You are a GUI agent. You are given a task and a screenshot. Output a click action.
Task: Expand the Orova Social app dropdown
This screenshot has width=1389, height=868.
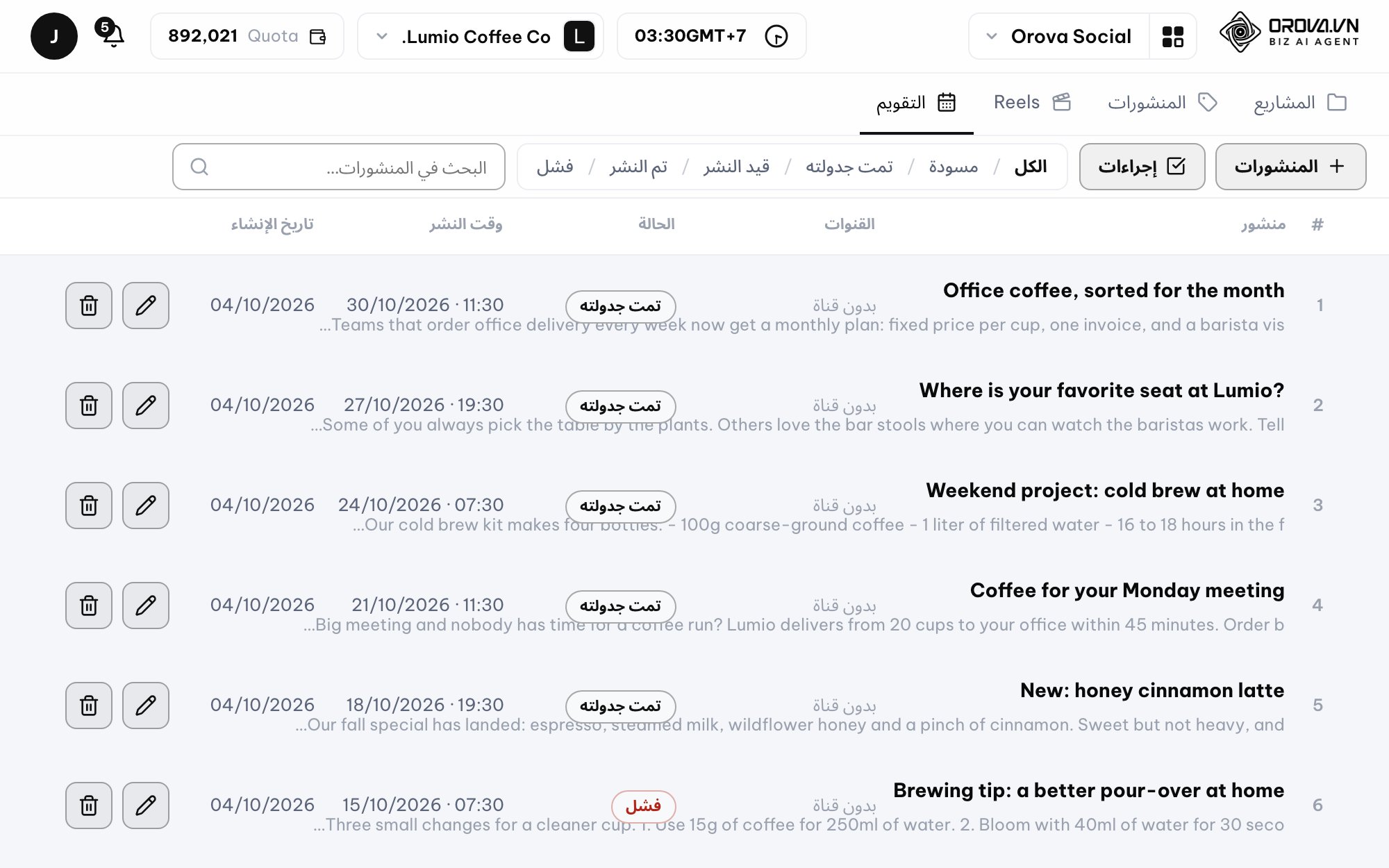(1059, 36)
